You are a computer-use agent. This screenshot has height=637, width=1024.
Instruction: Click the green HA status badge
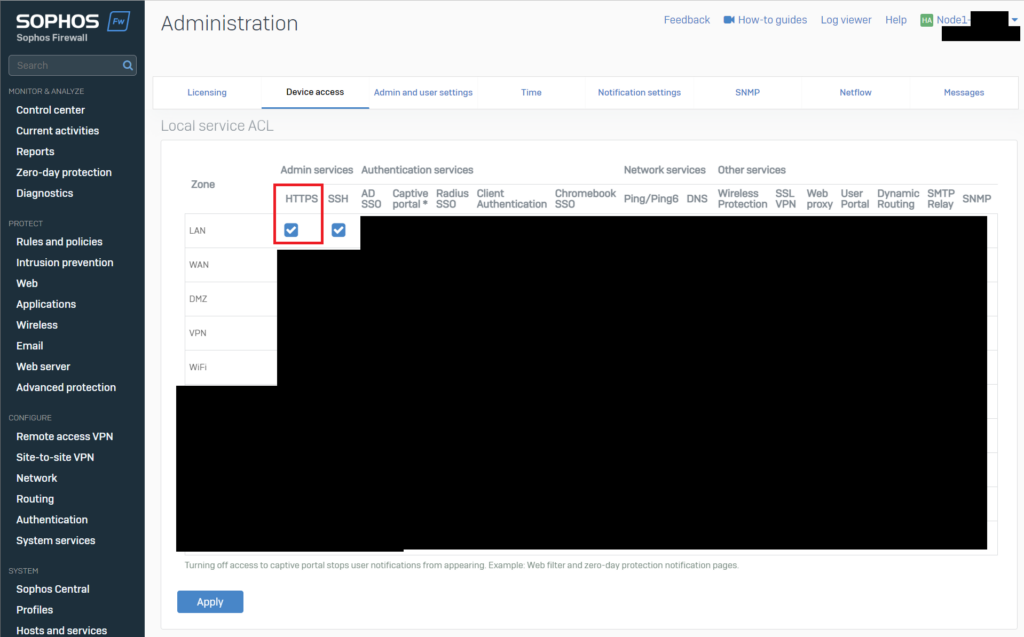[x=926, y=19]
